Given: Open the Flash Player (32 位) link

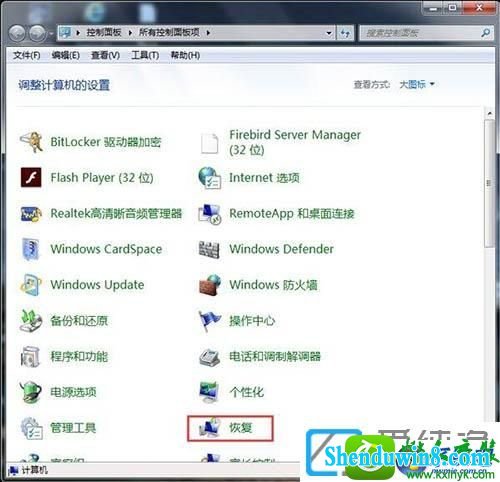Looking at the screenshot, I should [102, 178].
